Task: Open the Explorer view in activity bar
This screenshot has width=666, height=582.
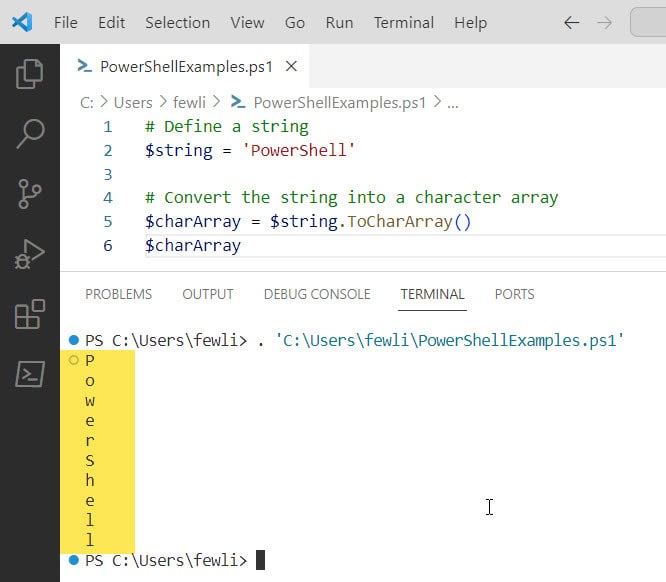Action: pyautogui.click(x=29, y=73)
